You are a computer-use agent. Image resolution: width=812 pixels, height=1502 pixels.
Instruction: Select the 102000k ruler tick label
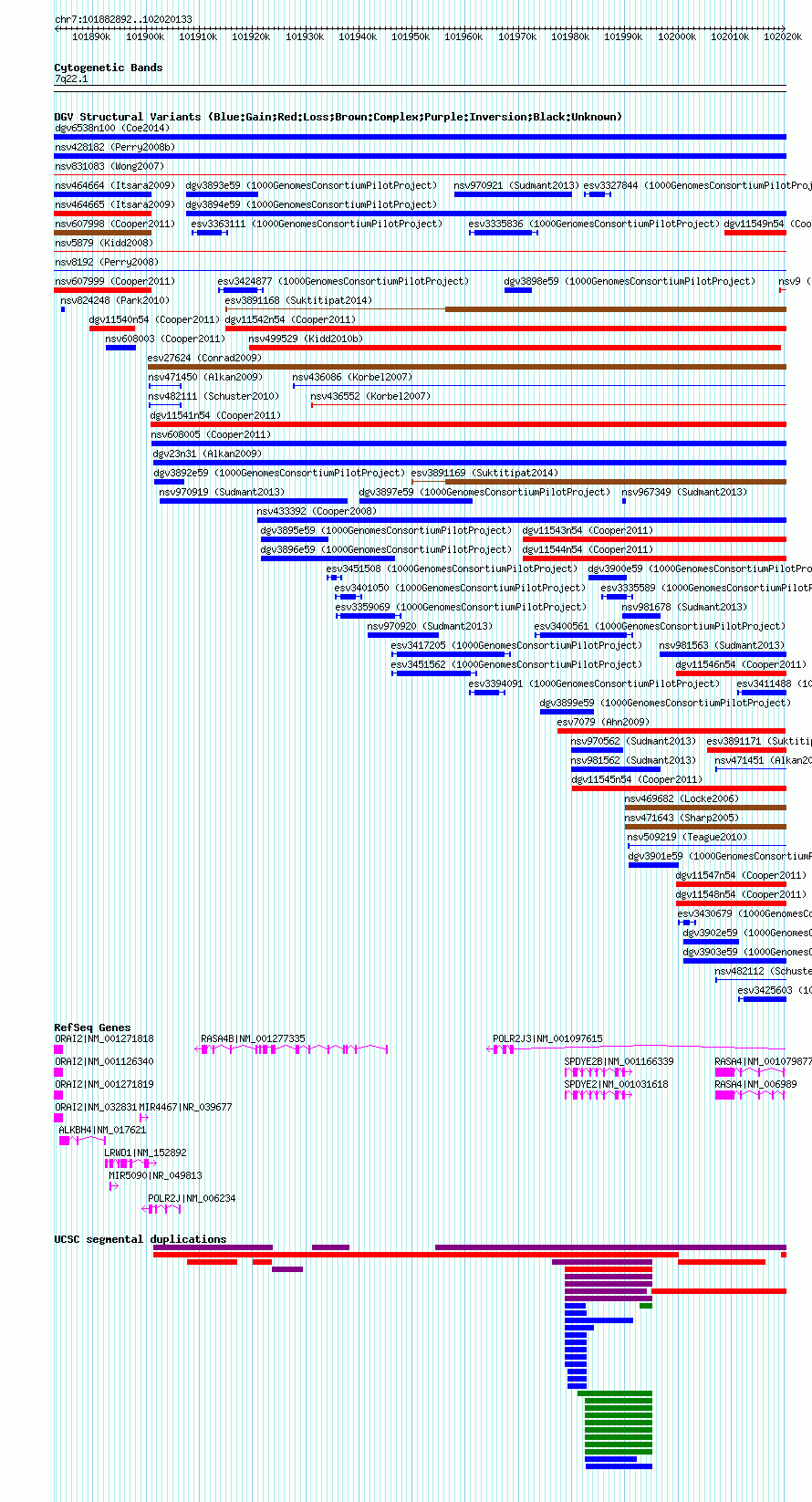pos(677,37)
